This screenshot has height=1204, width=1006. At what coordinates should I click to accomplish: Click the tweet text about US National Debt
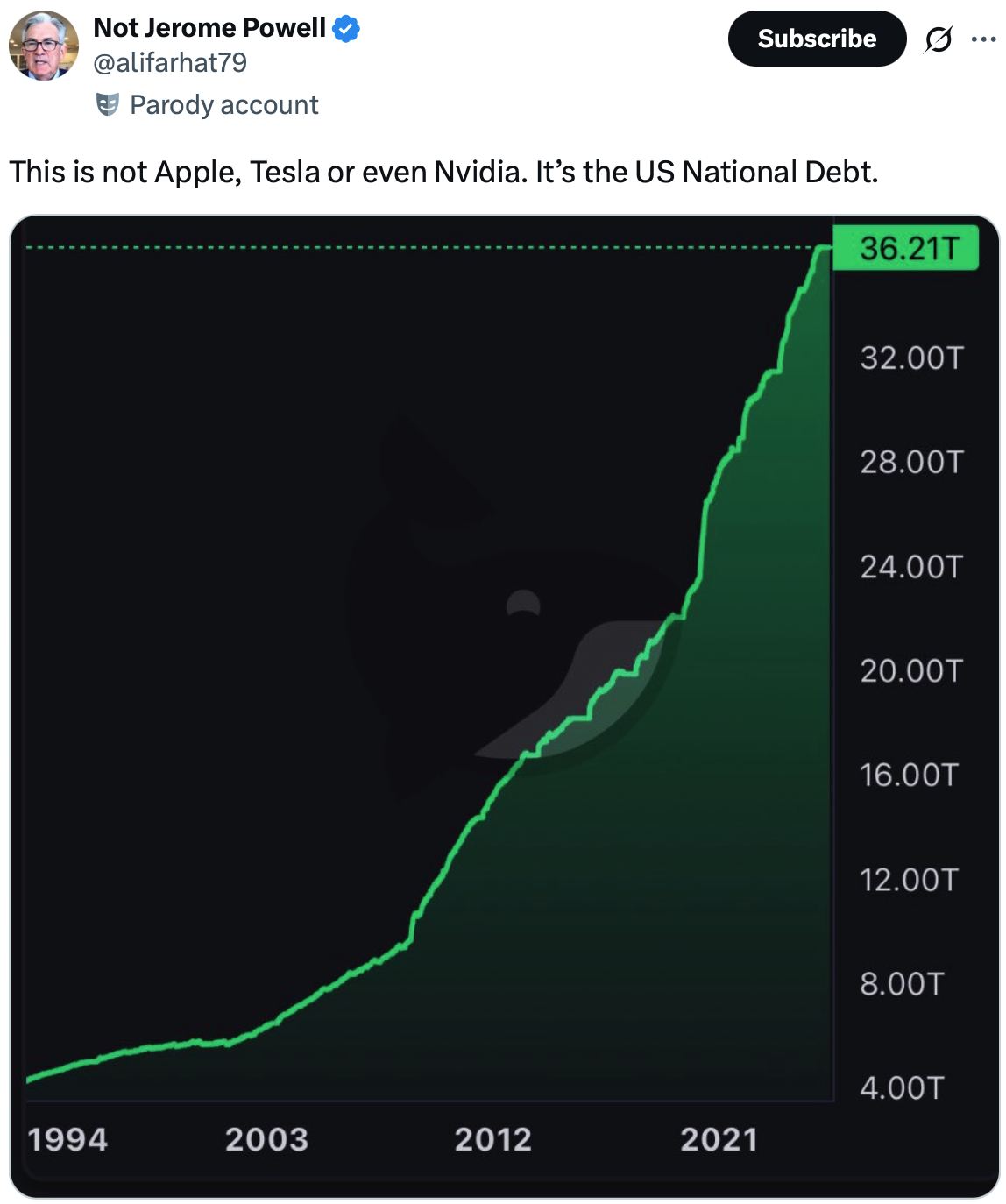(443, 172)
